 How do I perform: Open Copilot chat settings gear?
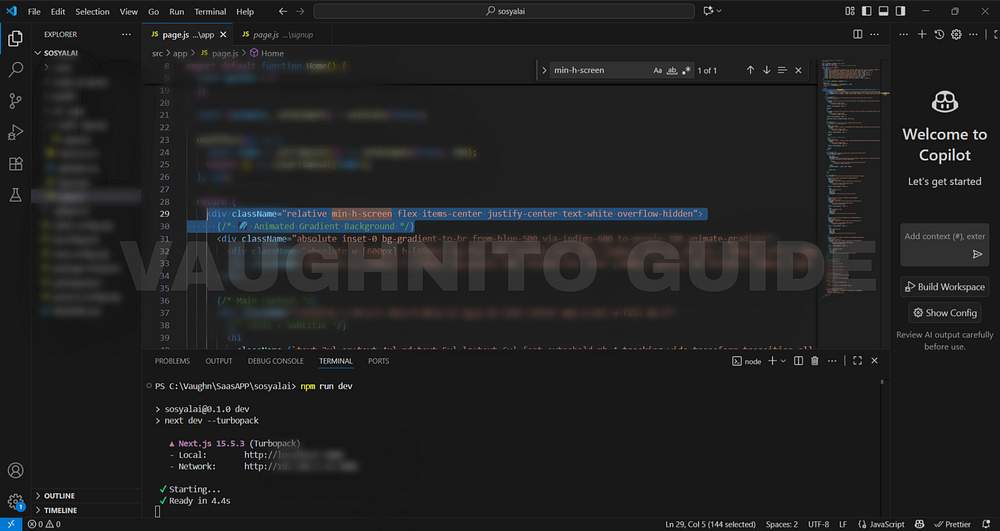pos(956,34)
